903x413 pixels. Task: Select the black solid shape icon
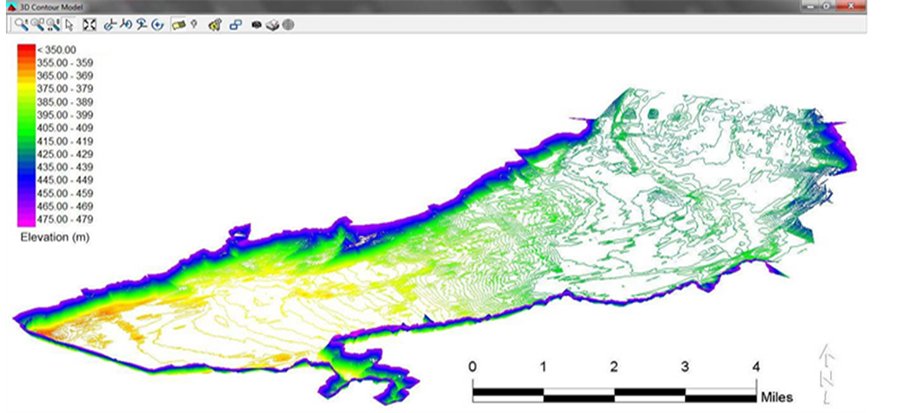click(256, 23)
